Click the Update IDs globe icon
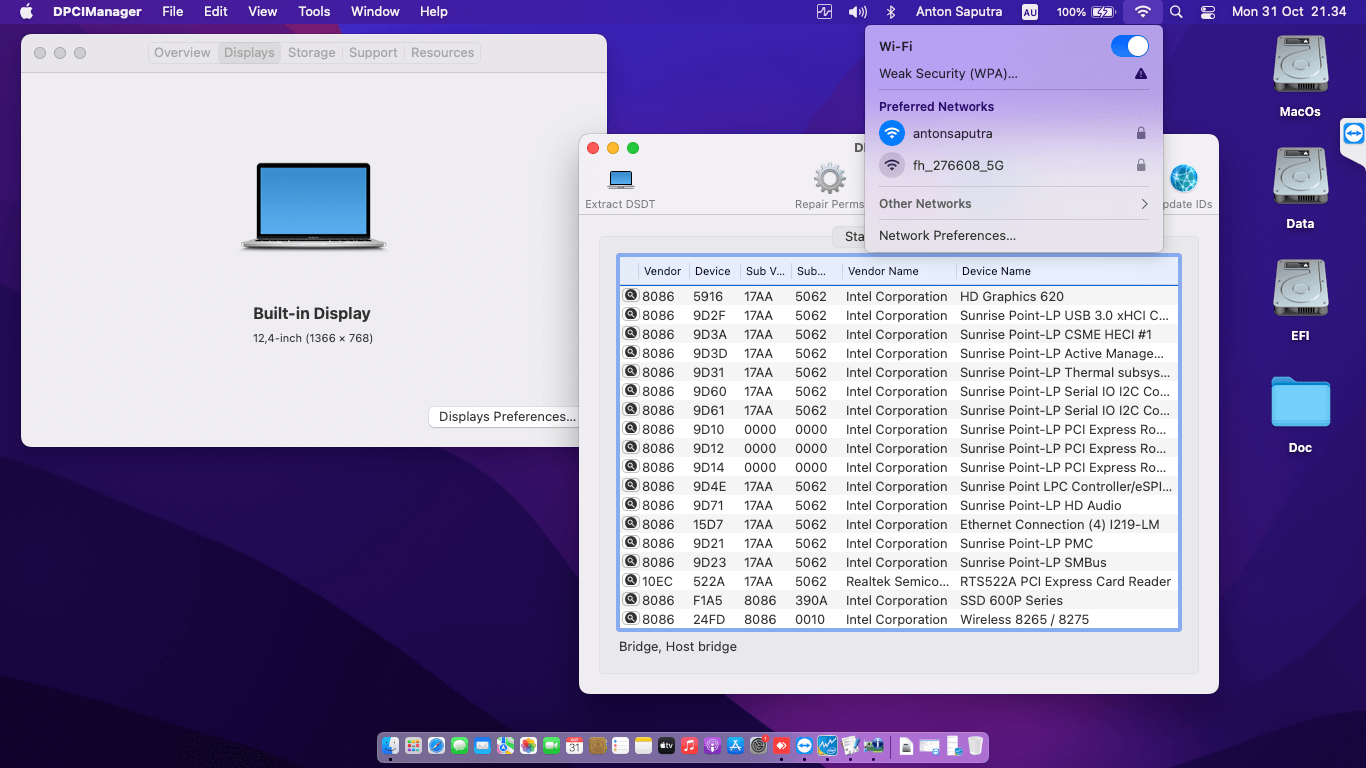1366x768 pixels. click(x=1184, y=180)
